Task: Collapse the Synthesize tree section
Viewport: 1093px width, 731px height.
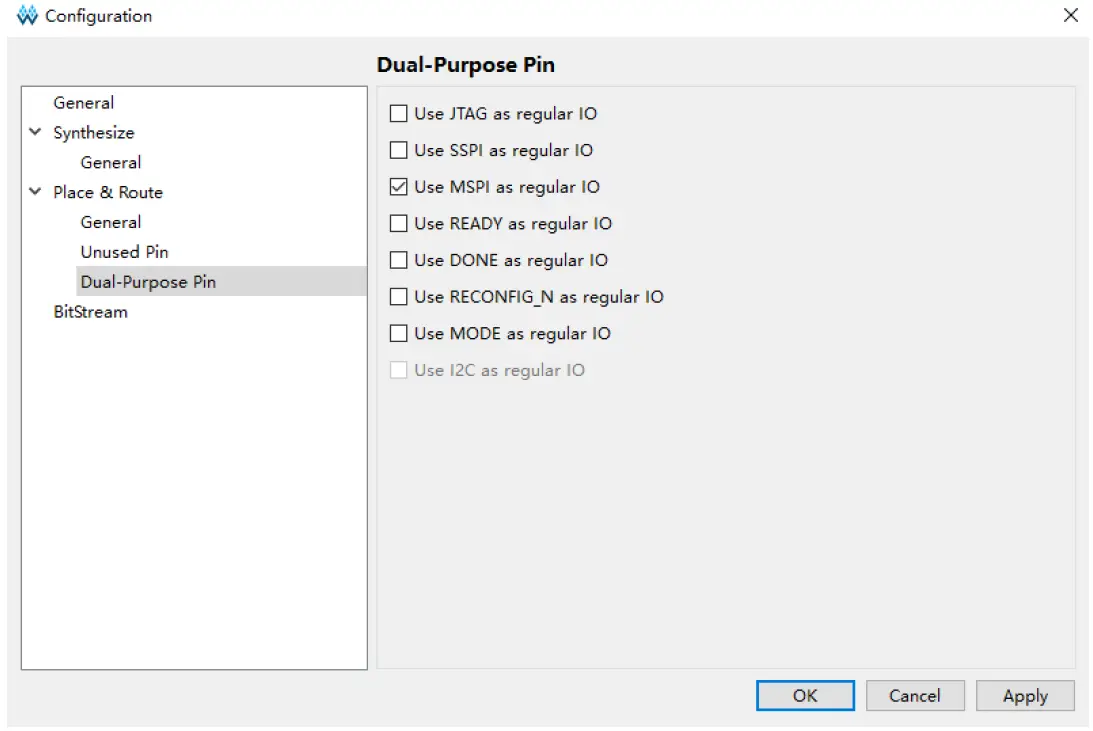Action: pyautogui.click(x=35, y=132)
